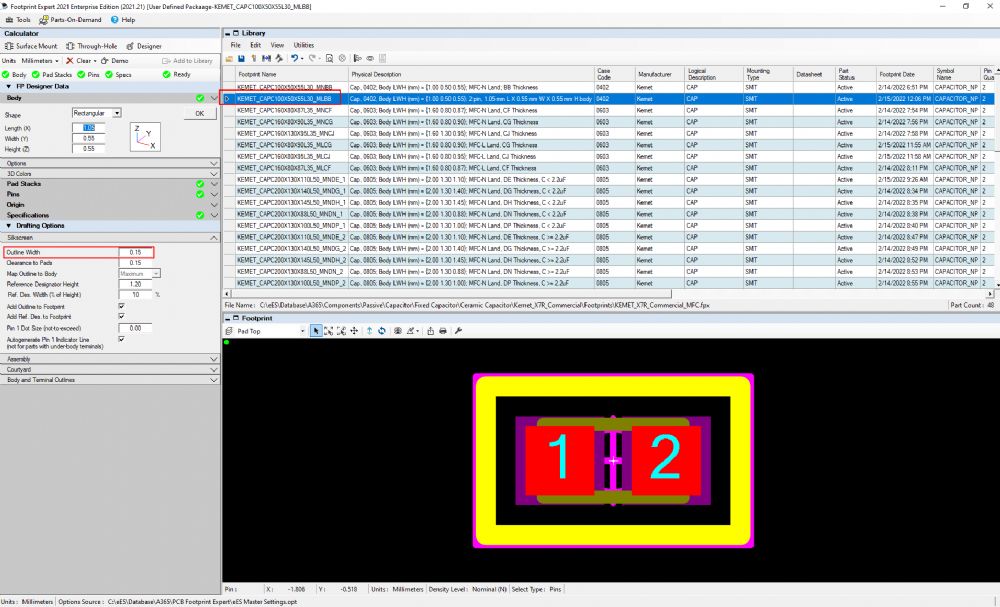Sort by Footprint Date column header
Screen dimensions: 1000x607
[x=904, y=74]
